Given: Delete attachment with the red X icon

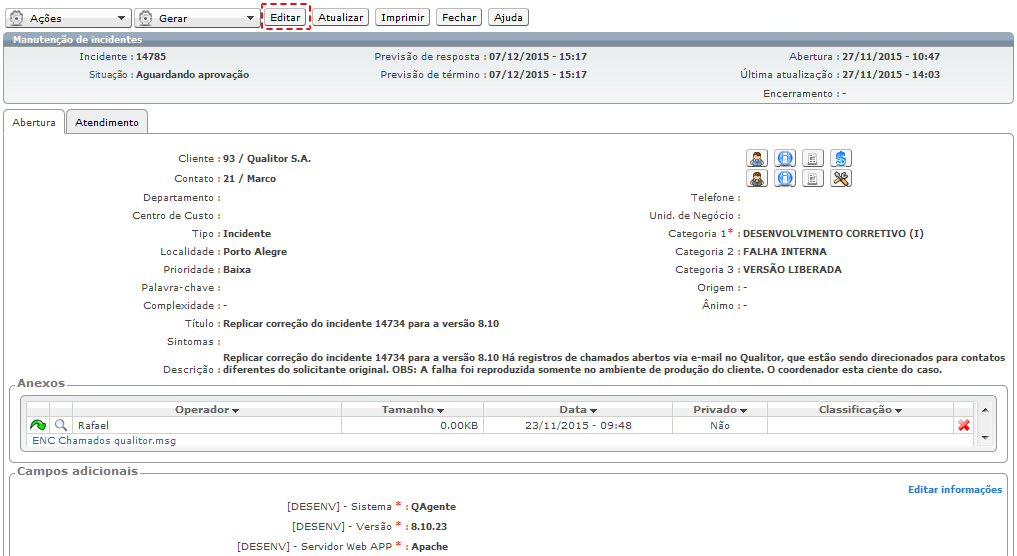Looking at the screenshot, I should click(963, 425).
